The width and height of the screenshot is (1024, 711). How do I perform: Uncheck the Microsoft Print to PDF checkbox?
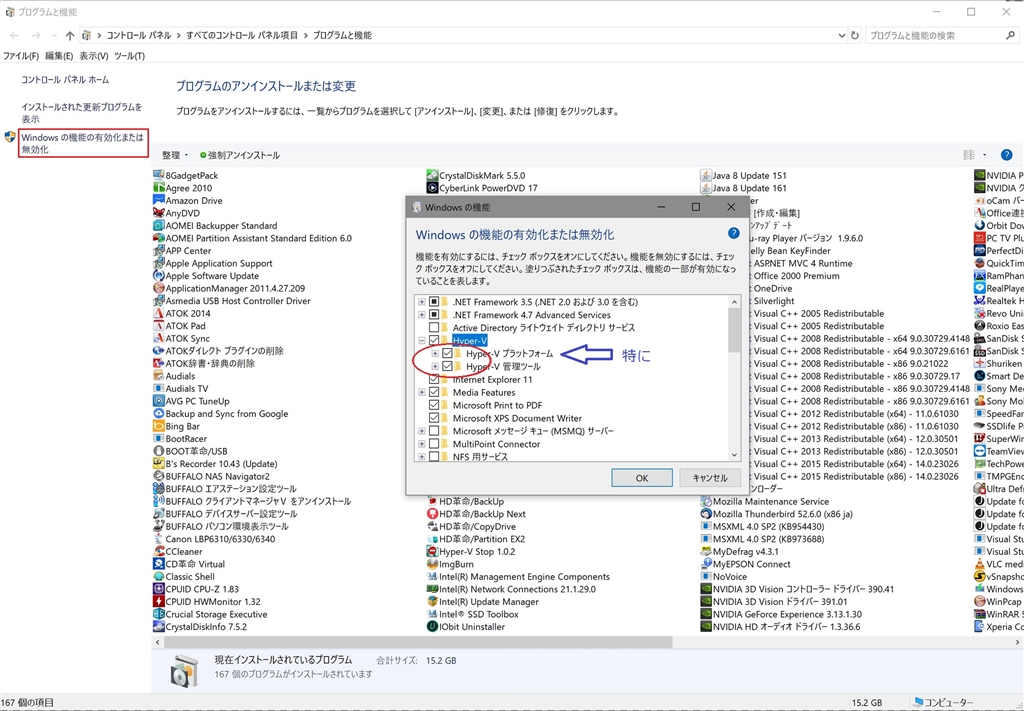click(434, 405)
